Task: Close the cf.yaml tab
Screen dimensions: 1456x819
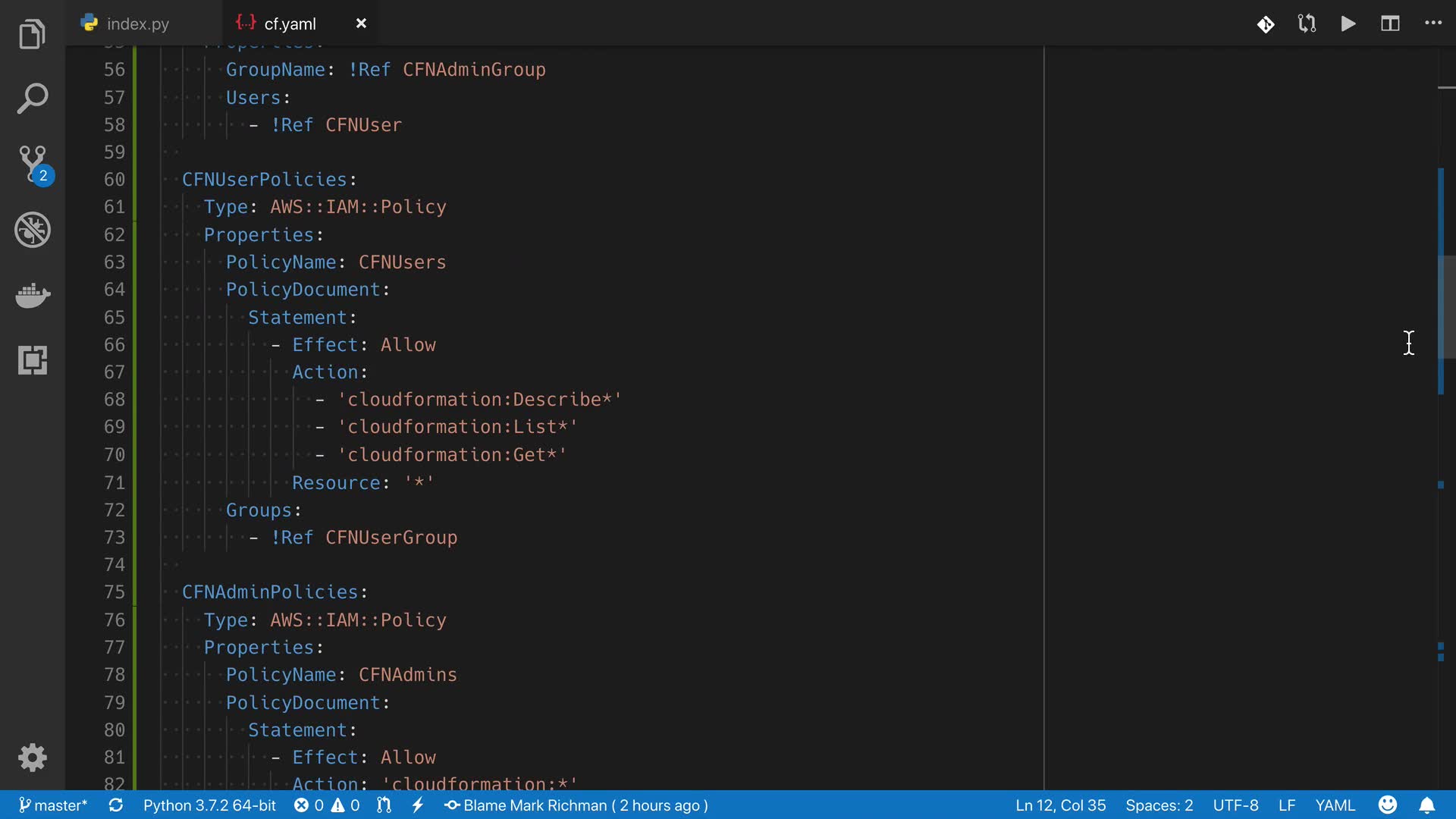Action: click(362, 24)
